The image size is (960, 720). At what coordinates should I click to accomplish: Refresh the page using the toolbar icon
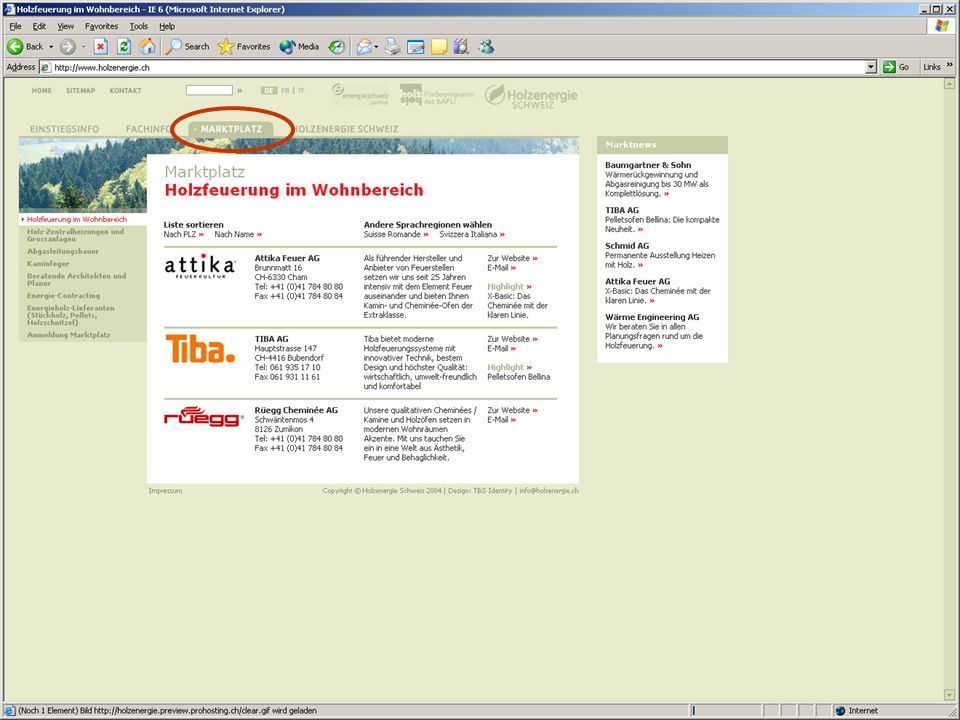pyautogui.click(x=124, y=47)
